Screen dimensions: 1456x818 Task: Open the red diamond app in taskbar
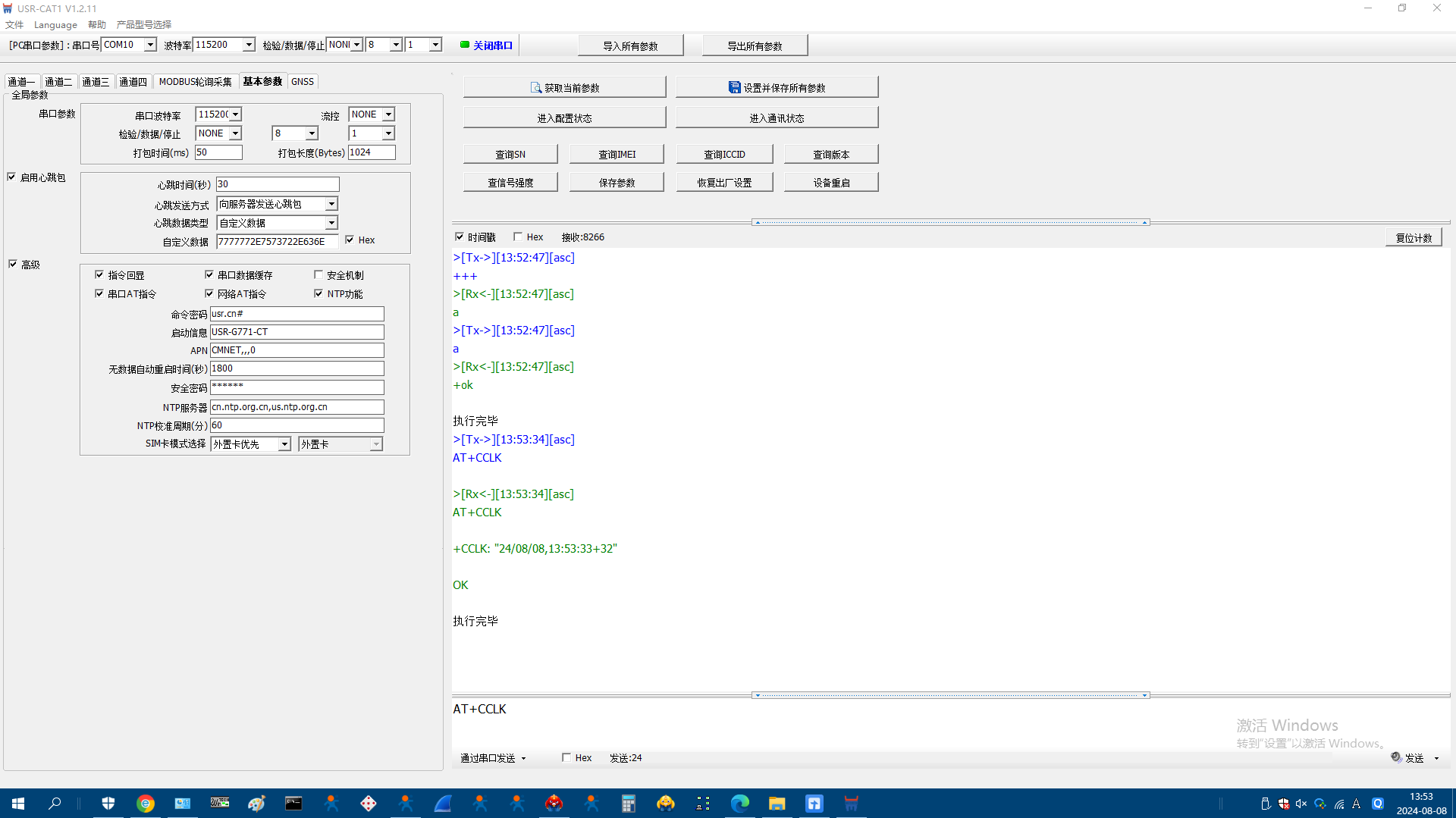click(368, 804)
